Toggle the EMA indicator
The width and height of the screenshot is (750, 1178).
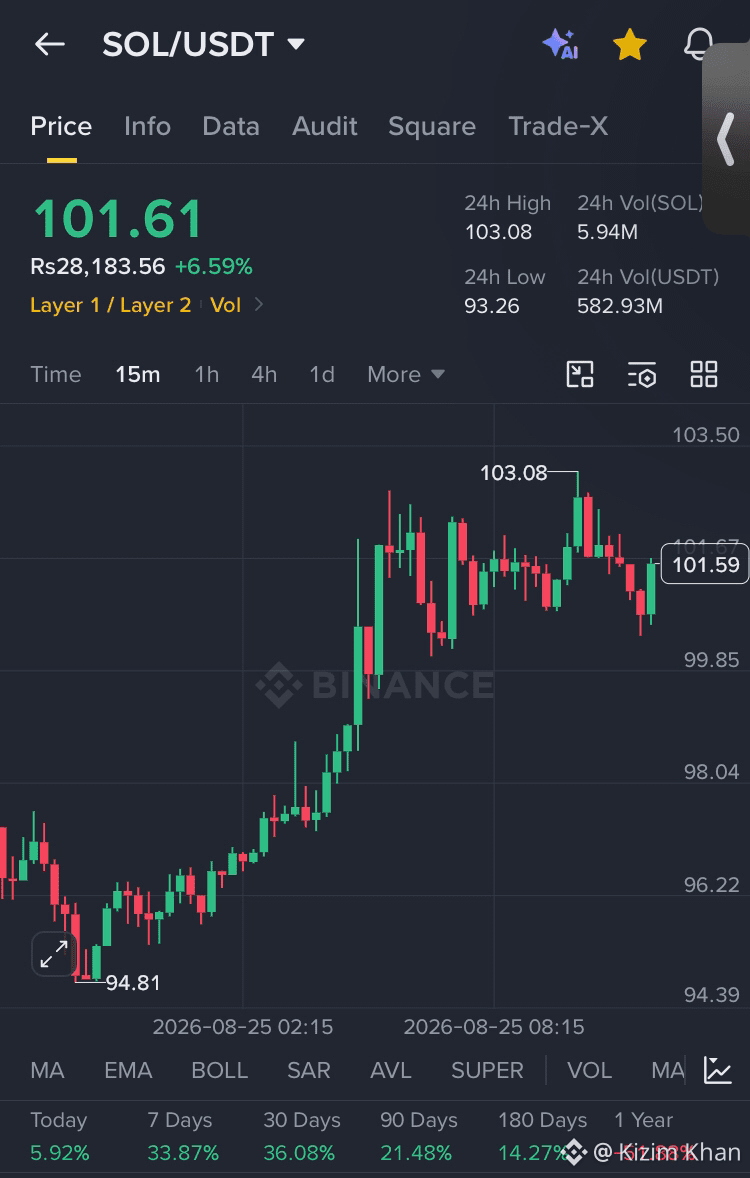[x=129, y=1070]
